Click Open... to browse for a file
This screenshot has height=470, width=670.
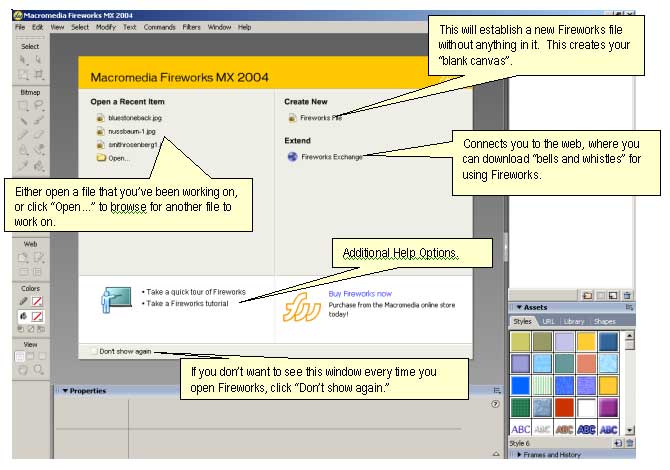[x=113, y=158]
